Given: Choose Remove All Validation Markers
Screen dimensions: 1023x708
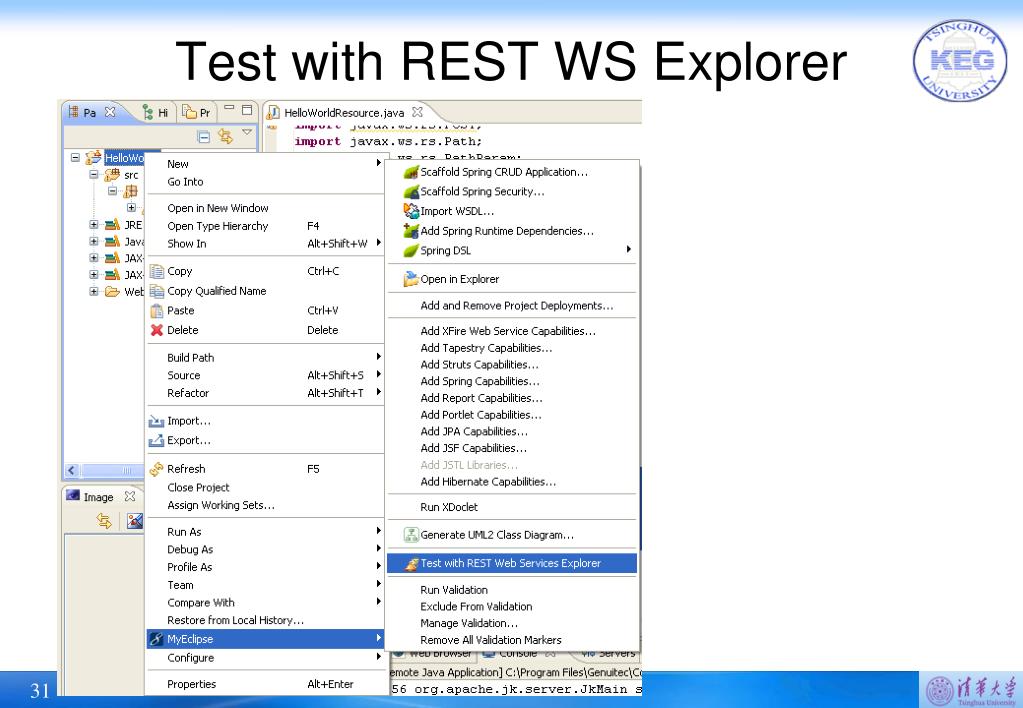Looking at the screenshot, I should [x=491, y=640].
